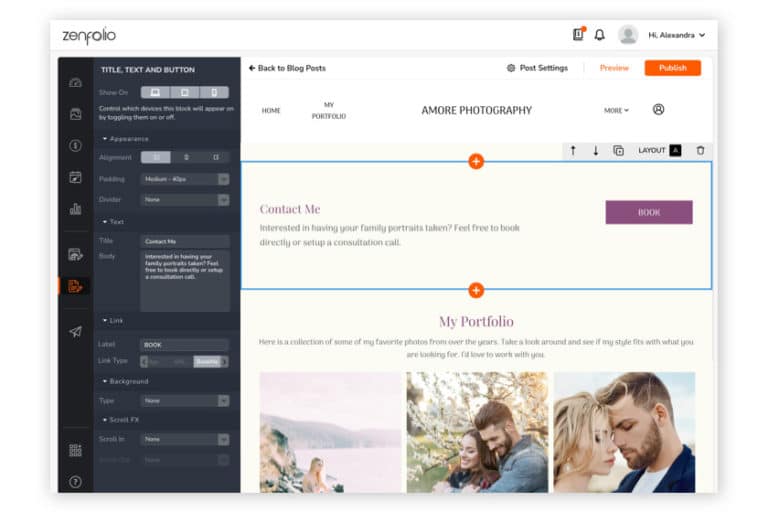
Task: Open the paper plane marketing icon
Action: point(75,332)
